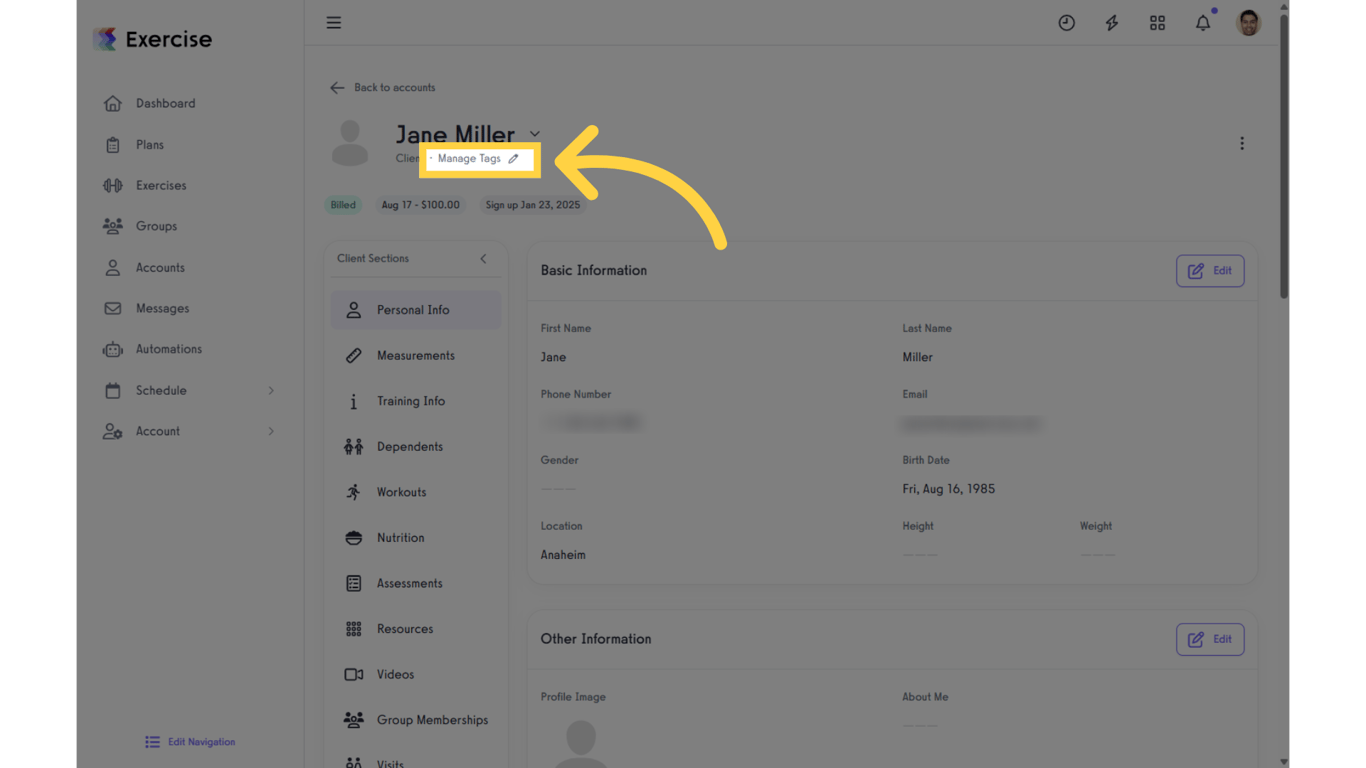Select the Billed status badge
The height and width of the screenshot is (768, 1366).
(x=343, y=204)
